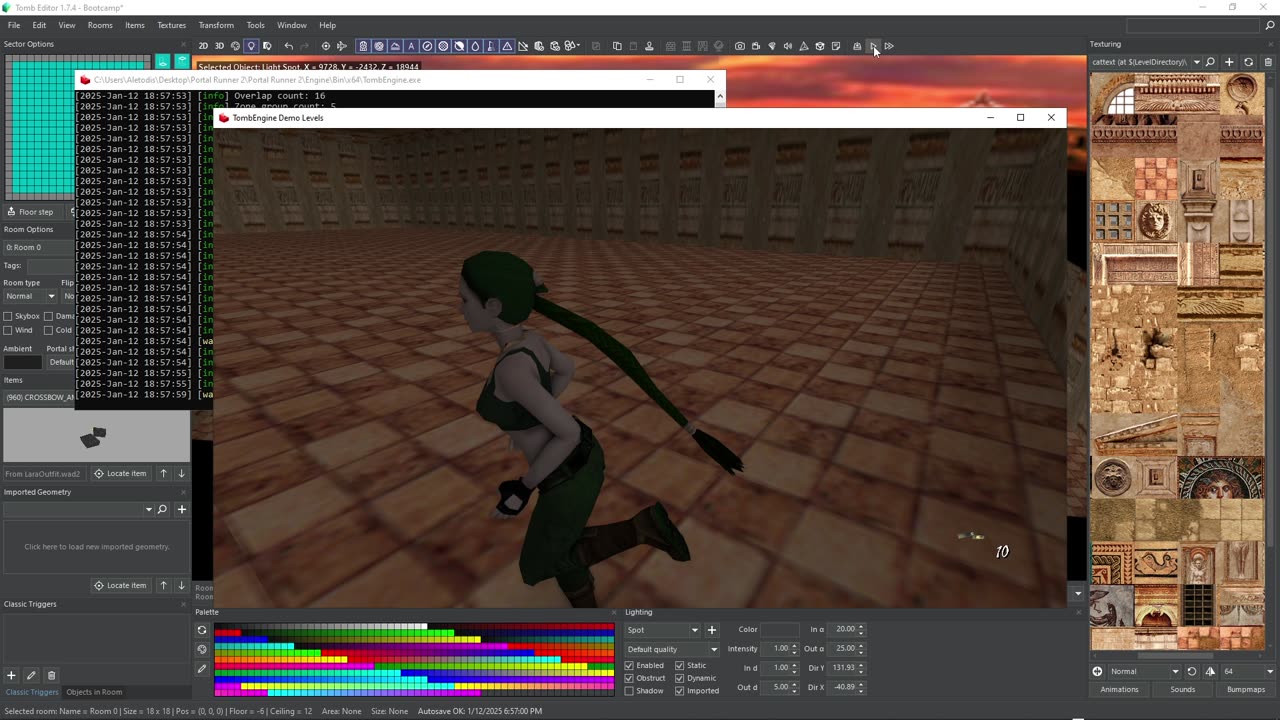Switch to the Classic Triggers tab
This screenshot has width=1280, height=720.
tap(32, 692)
